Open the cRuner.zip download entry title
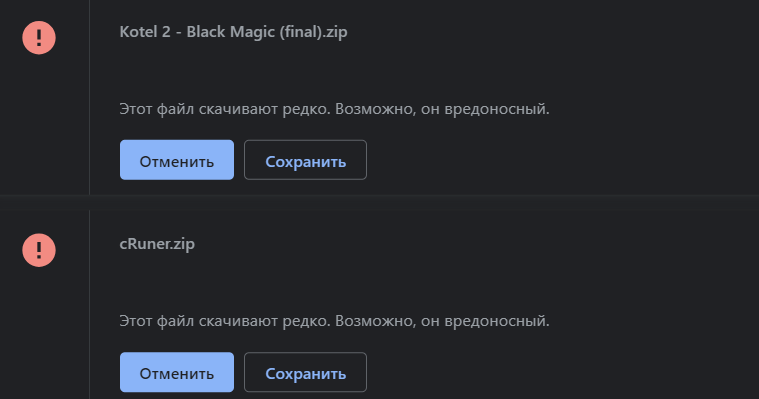This screenshot has width=759, height=399. tap(157, 244)
